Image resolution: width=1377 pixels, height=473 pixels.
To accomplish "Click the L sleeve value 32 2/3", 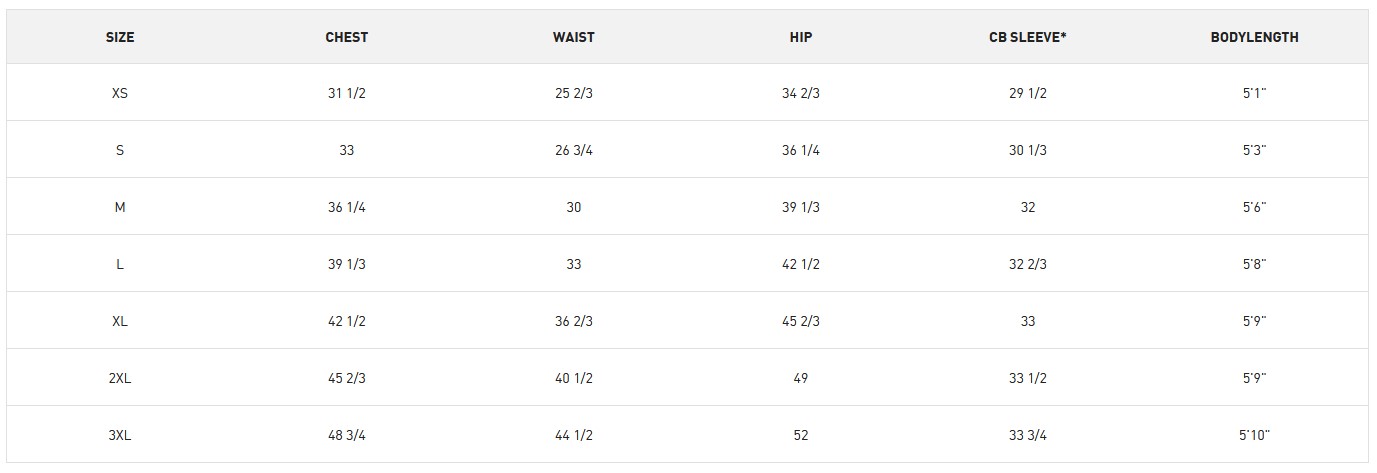I will click(1028, 264).
